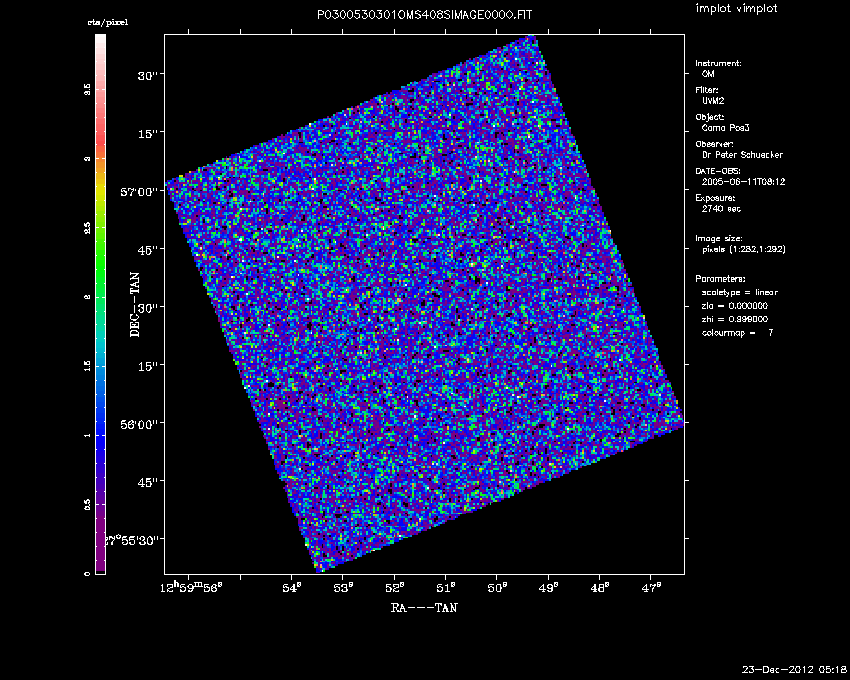Click the RA tick label 51s
The height and width of the screenshot is (680, 850).
(446, 588)
